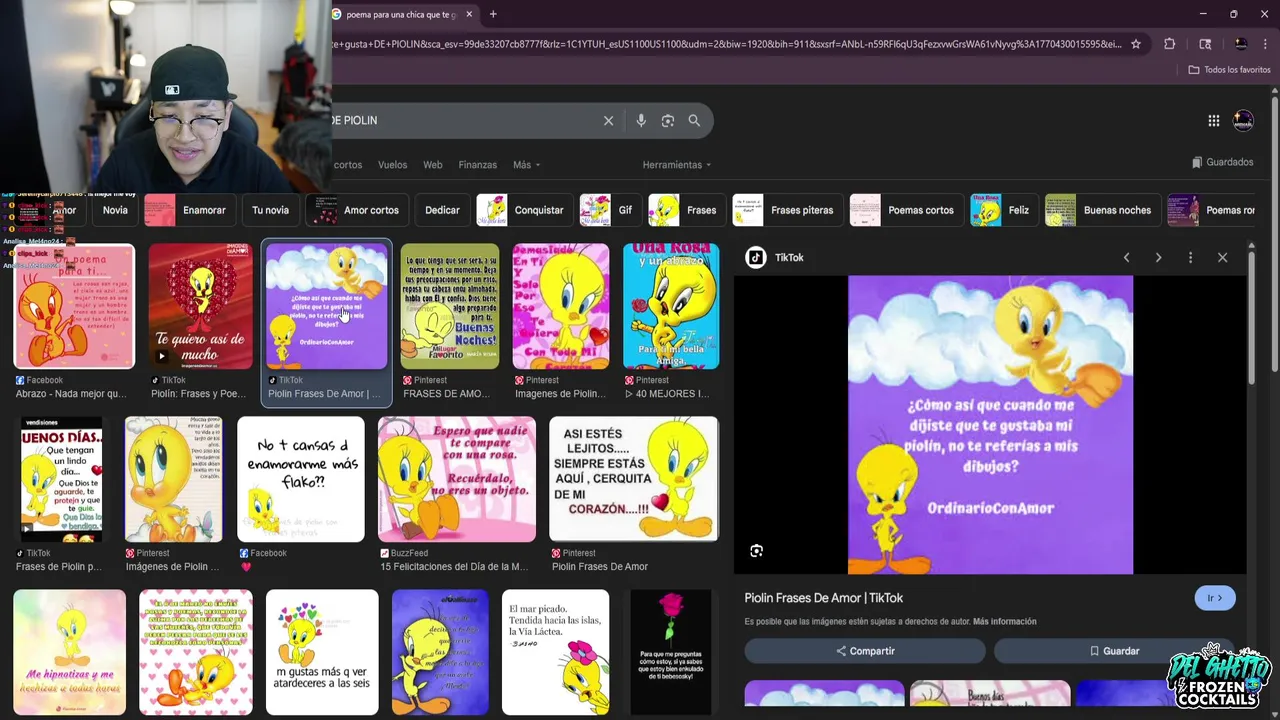Image resolution: width=1280 pixels, height=720 pixels.
Task: Filter by the Enamorar chip
Action: click(x=189, y=210)
